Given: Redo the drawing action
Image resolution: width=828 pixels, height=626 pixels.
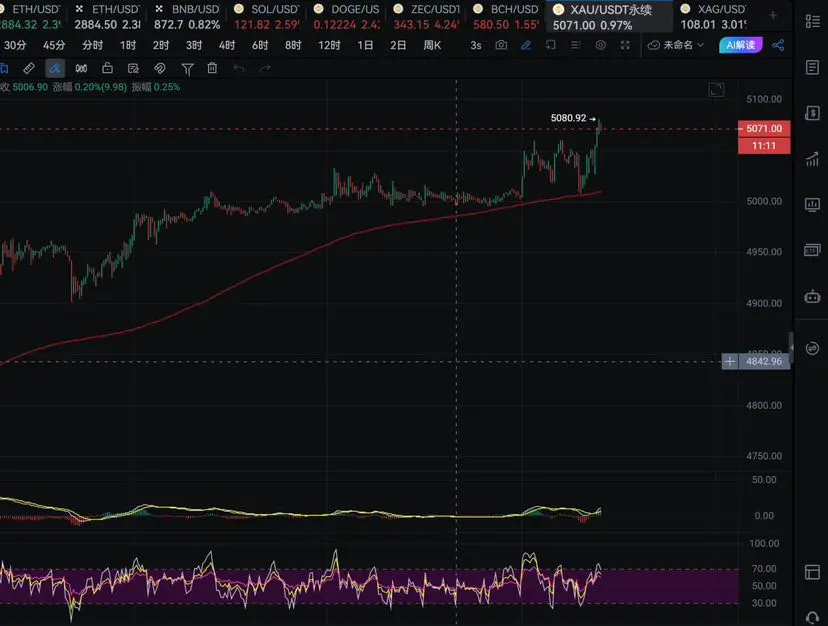Looking at the screenshot, I should [x=265, y=68].
